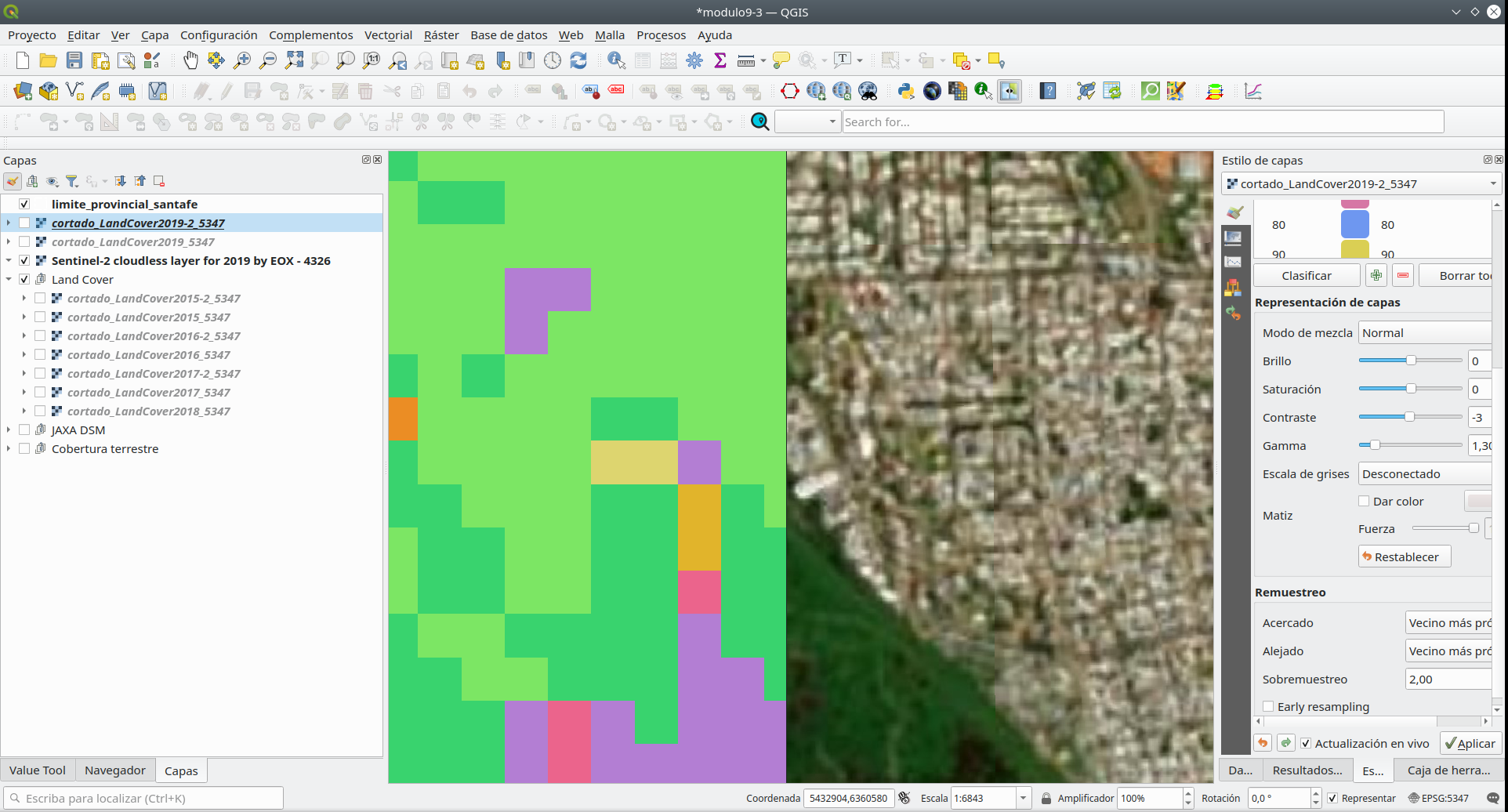Collapse the Land Cover group

pyautogui.click(x=9, y=279)
